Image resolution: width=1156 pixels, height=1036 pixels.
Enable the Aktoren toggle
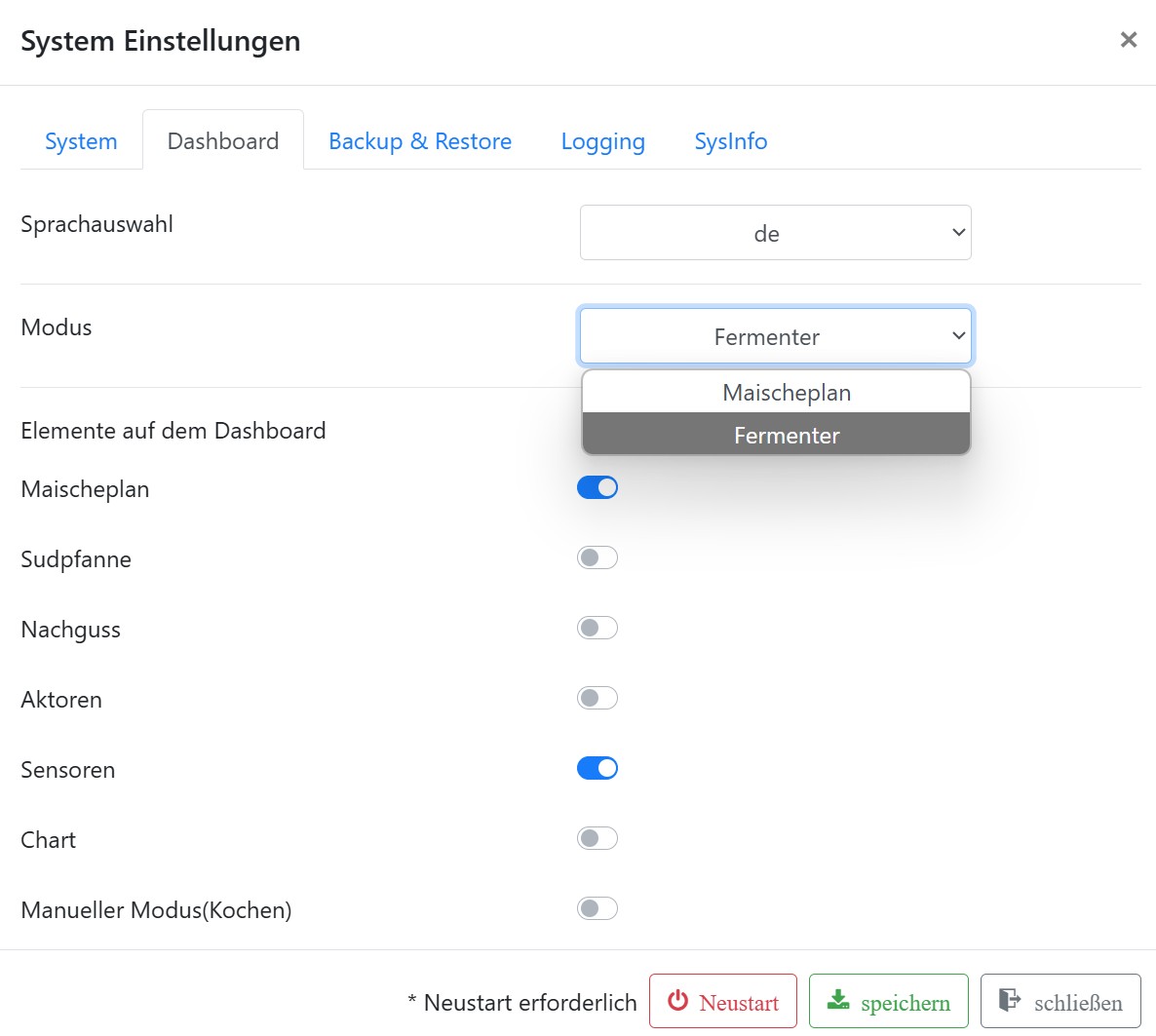point(597,698)
